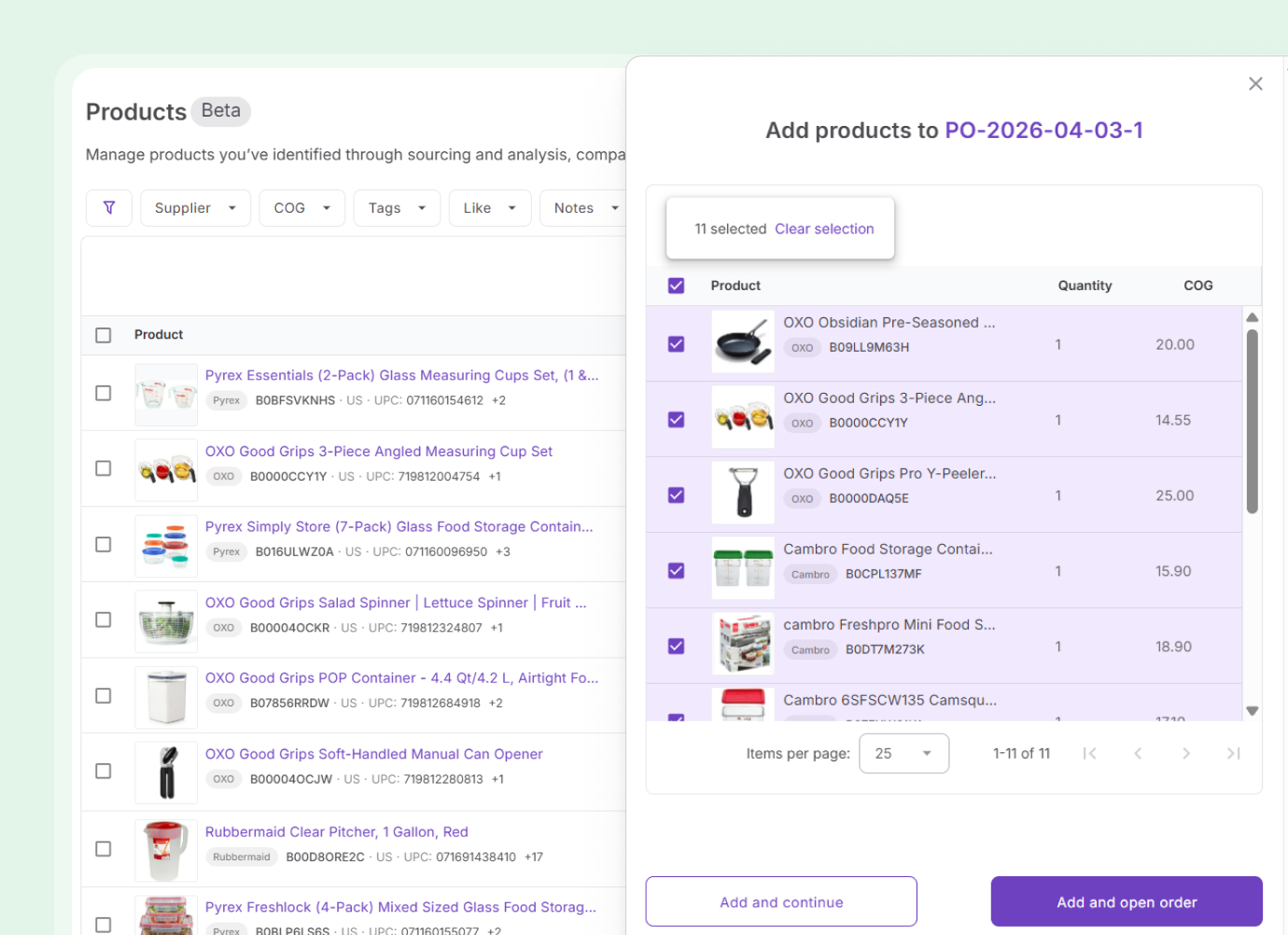Screen dimensions: 1288x935
Task: Open the Tags filter dropdown
Action: click(x=397, y=207)
